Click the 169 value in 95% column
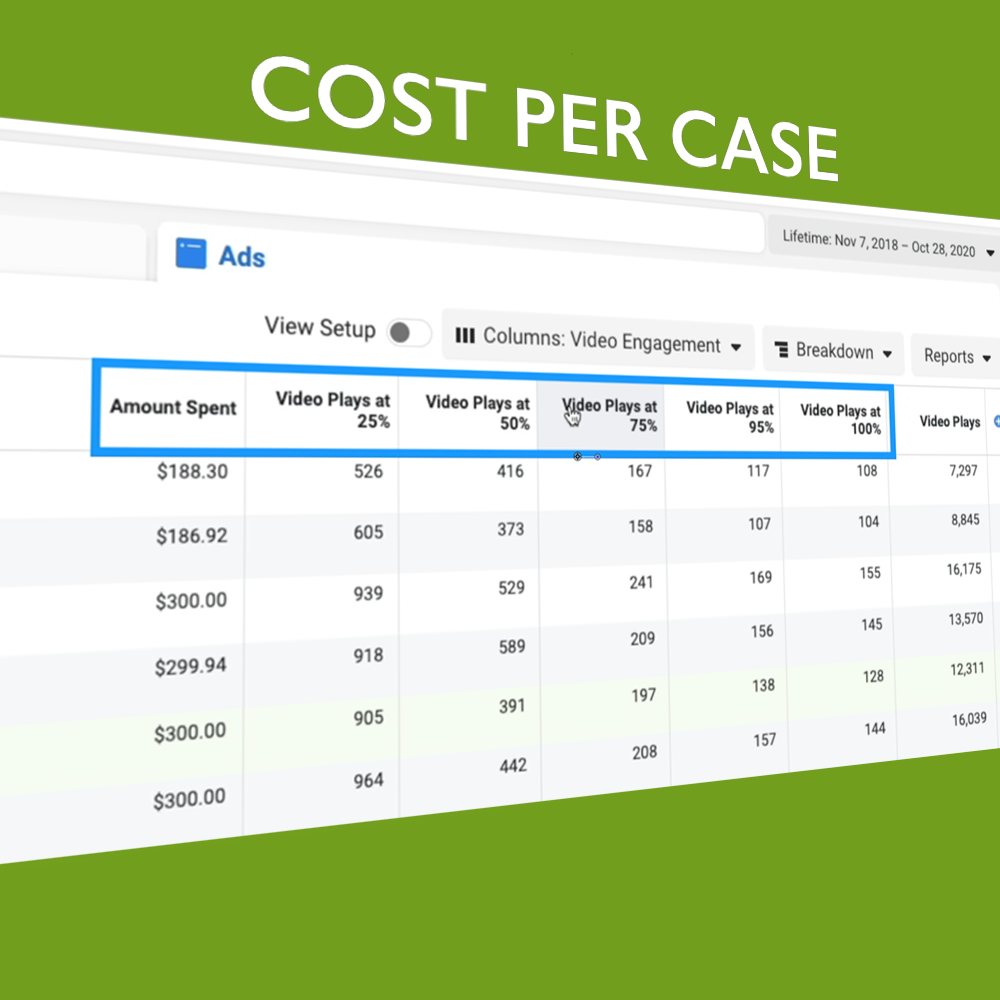1000x1000 pixels. [761, 577]
